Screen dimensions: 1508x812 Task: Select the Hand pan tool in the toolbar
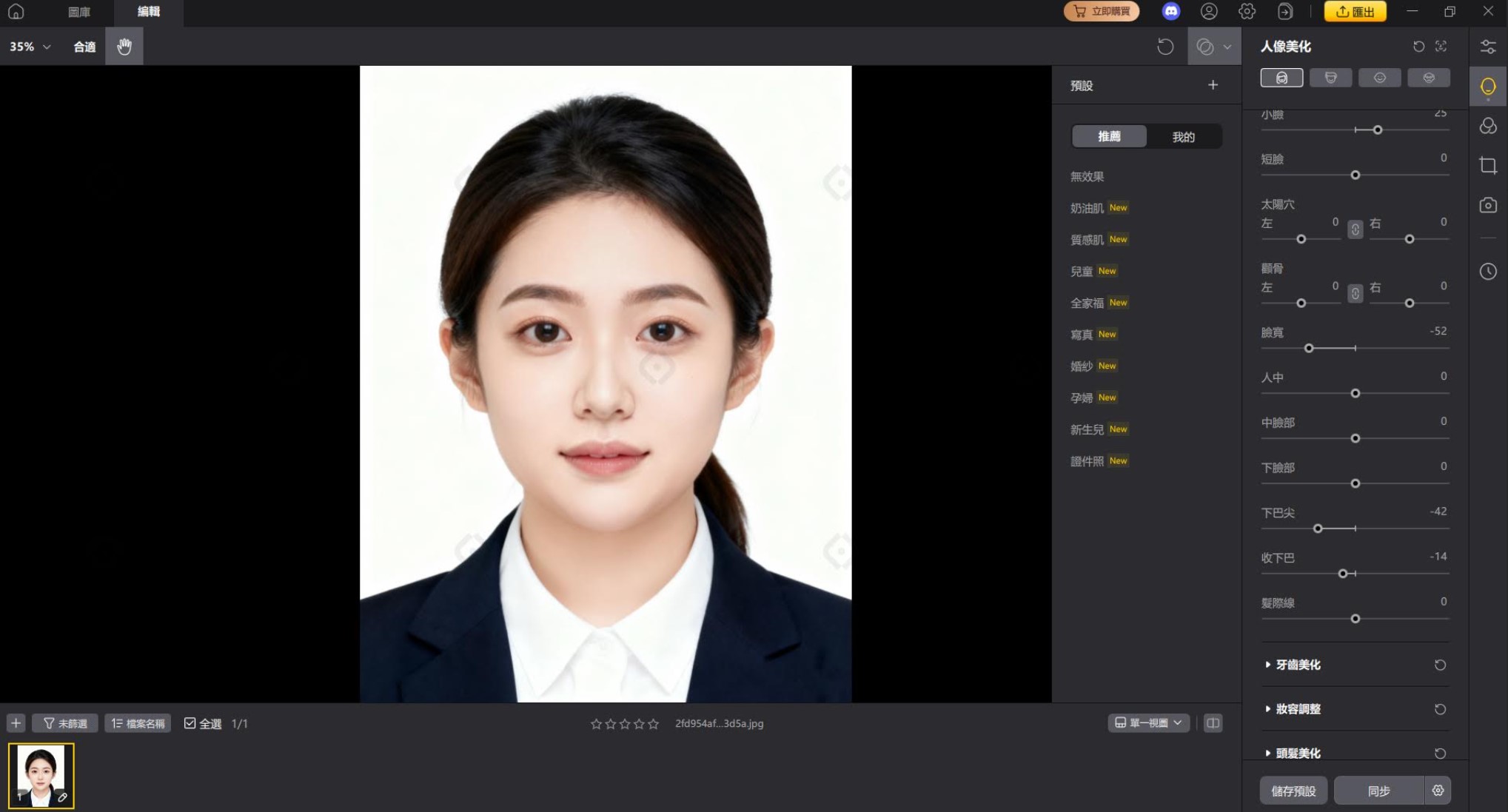124,46
